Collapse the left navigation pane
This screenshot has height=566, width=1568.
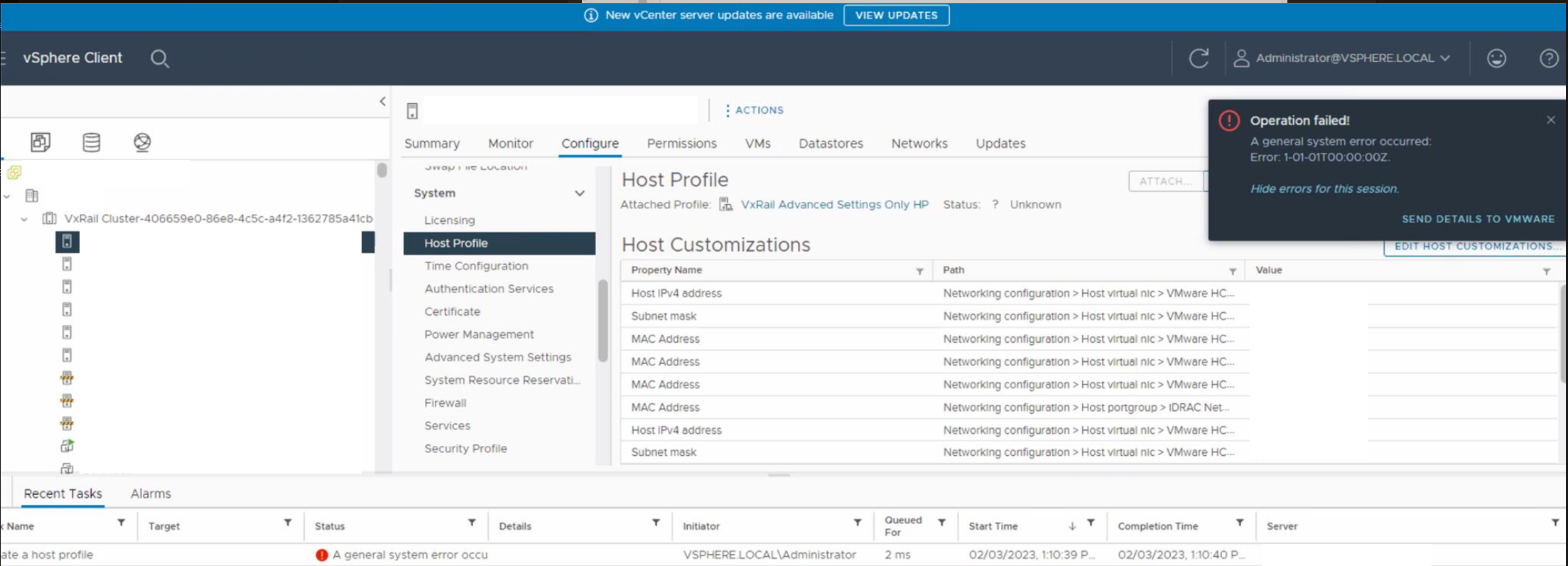point(382,102)
